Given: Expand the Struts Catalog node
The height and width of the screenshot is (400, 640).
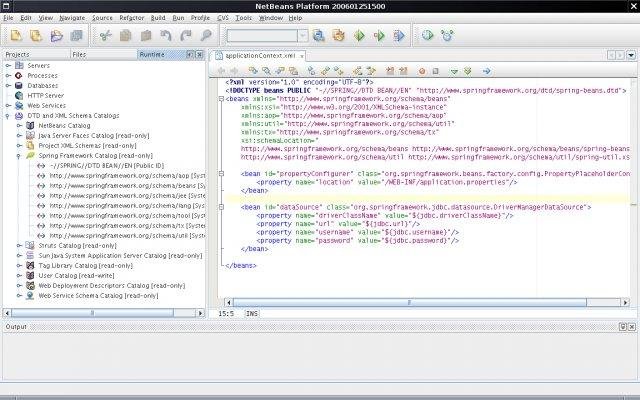Looking at the screenshot, I should point(19,246).
